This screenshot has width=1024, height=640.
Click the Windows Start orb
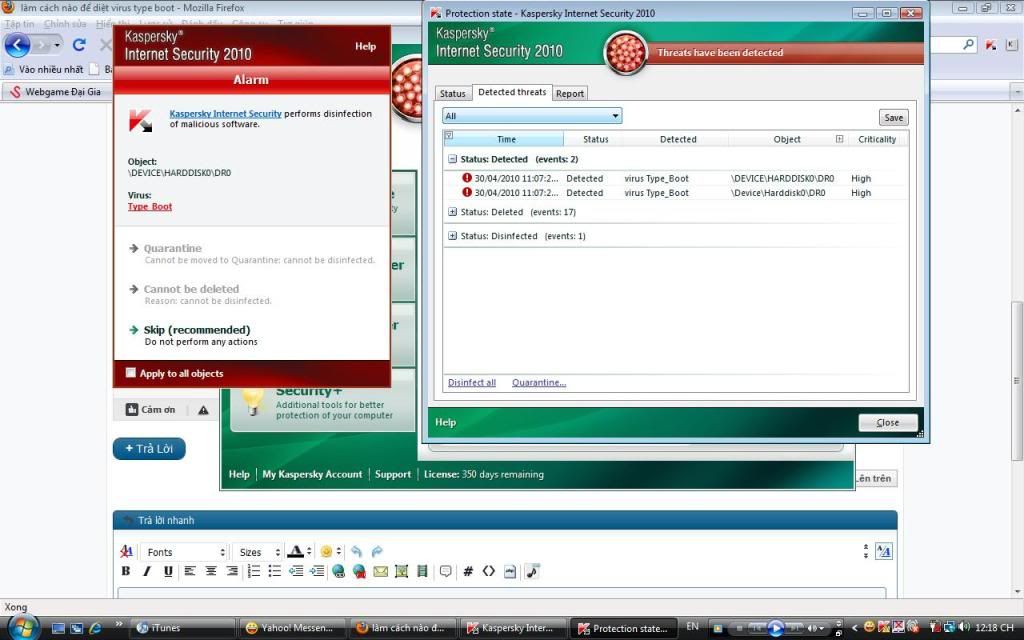point(23,627)
